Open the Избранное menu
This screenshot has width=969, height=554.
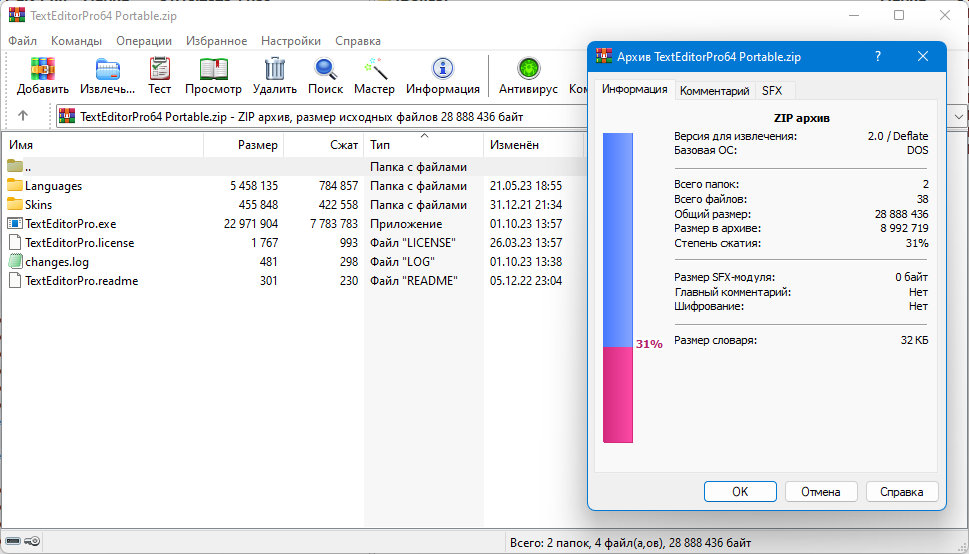click(x=216, y=41)
